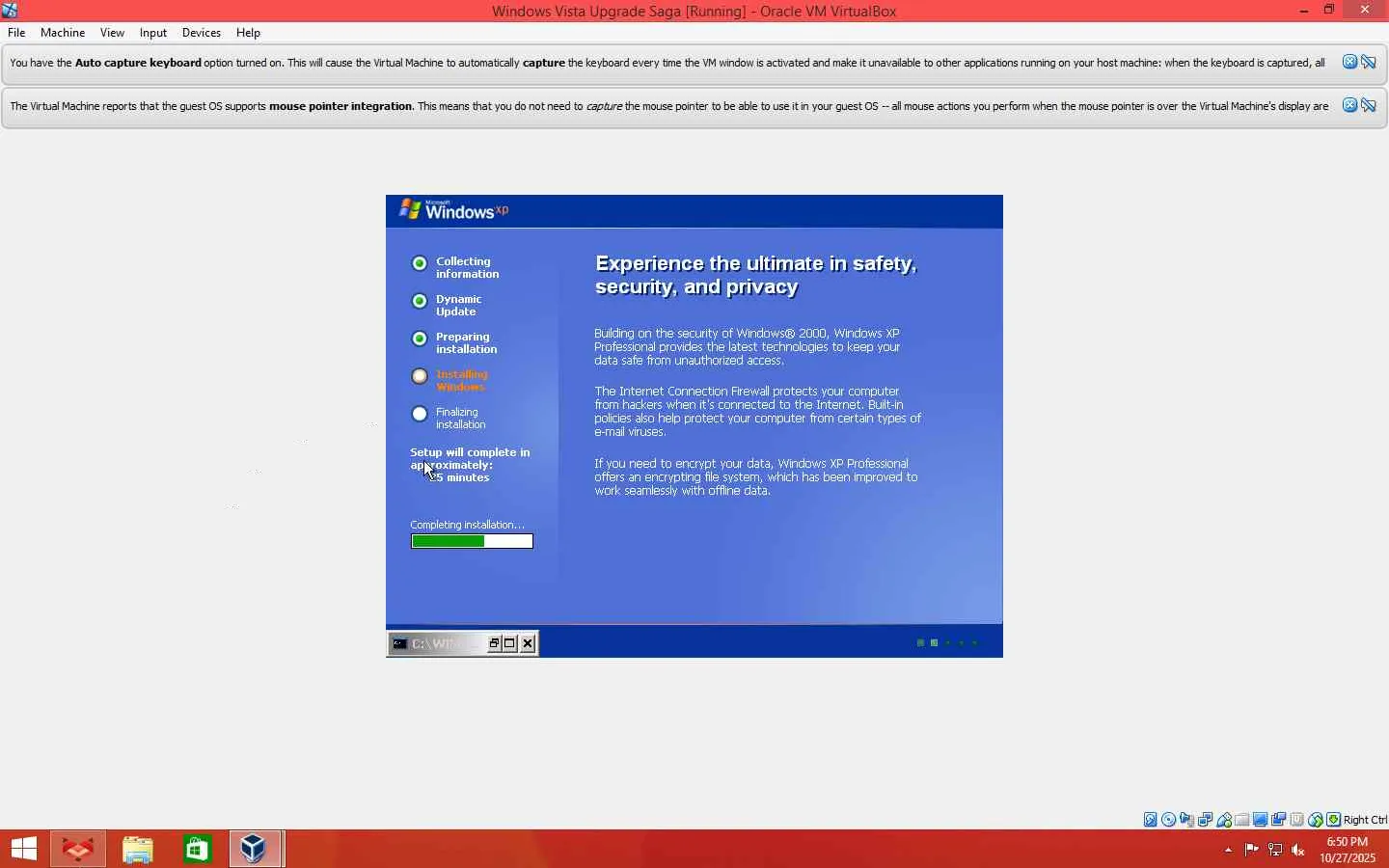
Task: Click the audio indicator in VirtualBox status bar
Action: tap(1187, 820)
